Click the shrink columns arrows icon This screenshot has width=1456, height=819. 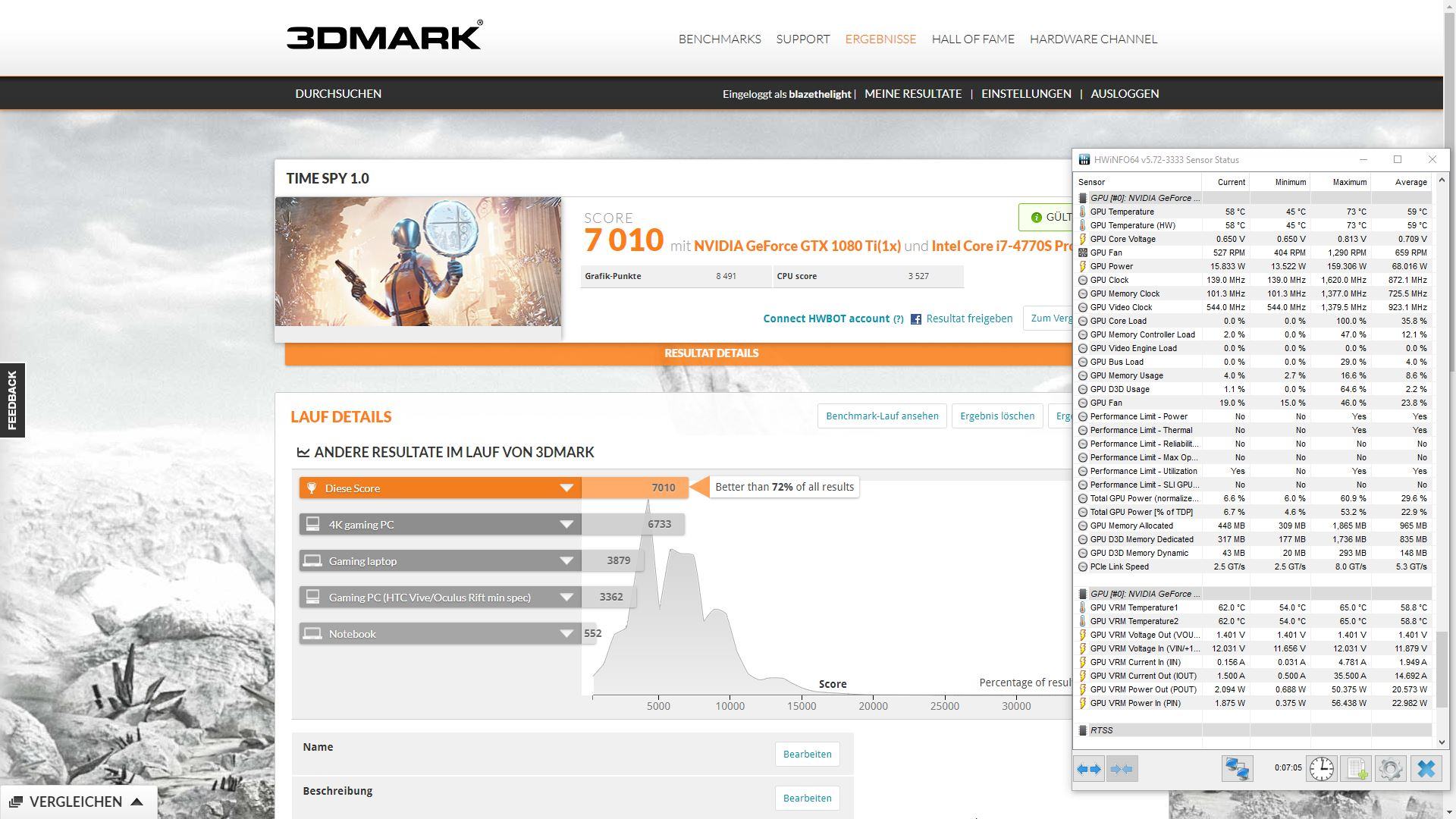(x=1122, y=769)
